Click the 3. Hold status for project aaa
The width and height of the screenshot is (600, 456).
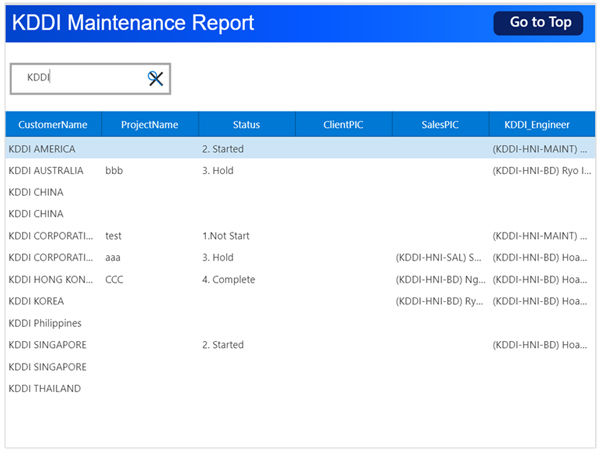218,258
